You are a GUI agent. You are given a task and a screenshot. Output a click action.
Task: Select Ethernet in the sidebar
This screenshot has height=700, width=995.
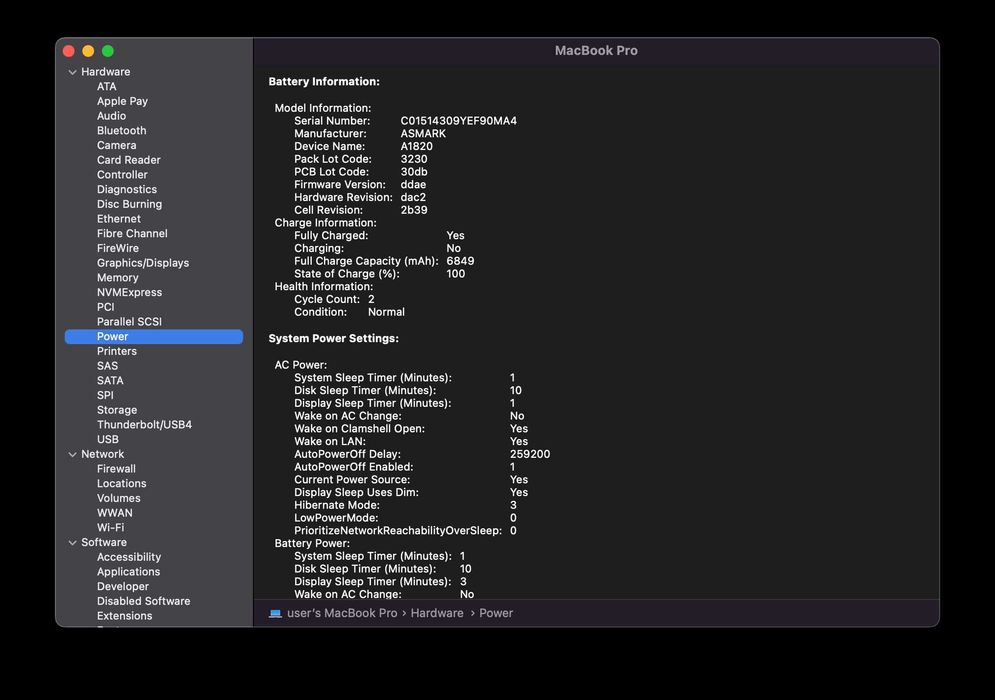click(119, 218)
